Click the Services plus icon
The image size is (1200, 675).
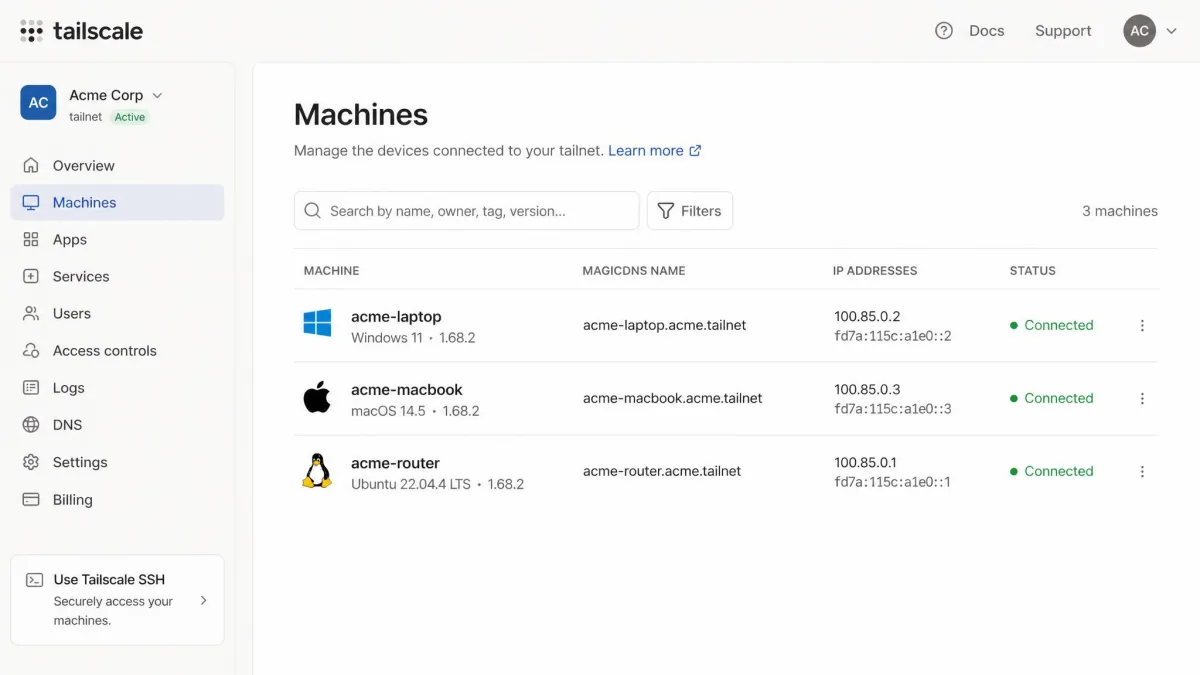point(31,276)
